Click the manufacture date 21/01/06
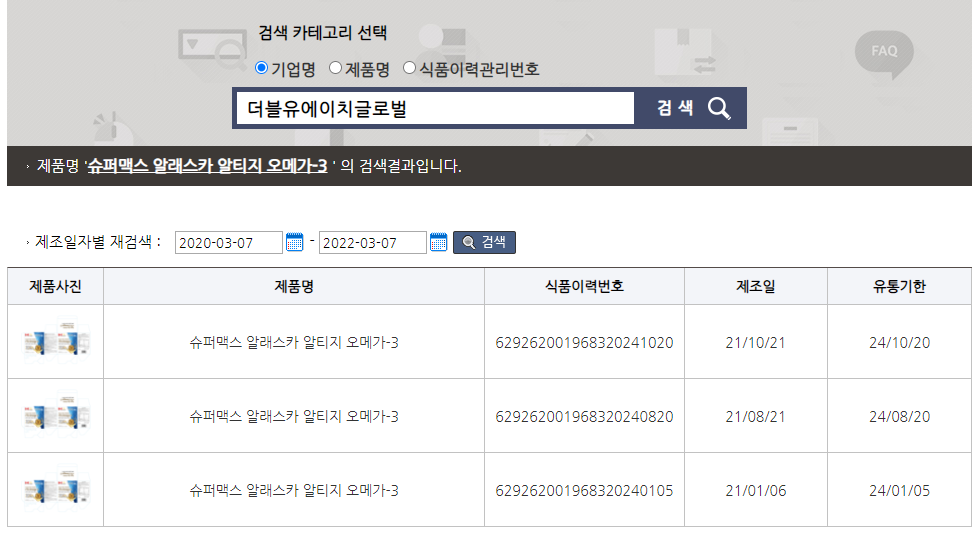 (x=755, y=491)
